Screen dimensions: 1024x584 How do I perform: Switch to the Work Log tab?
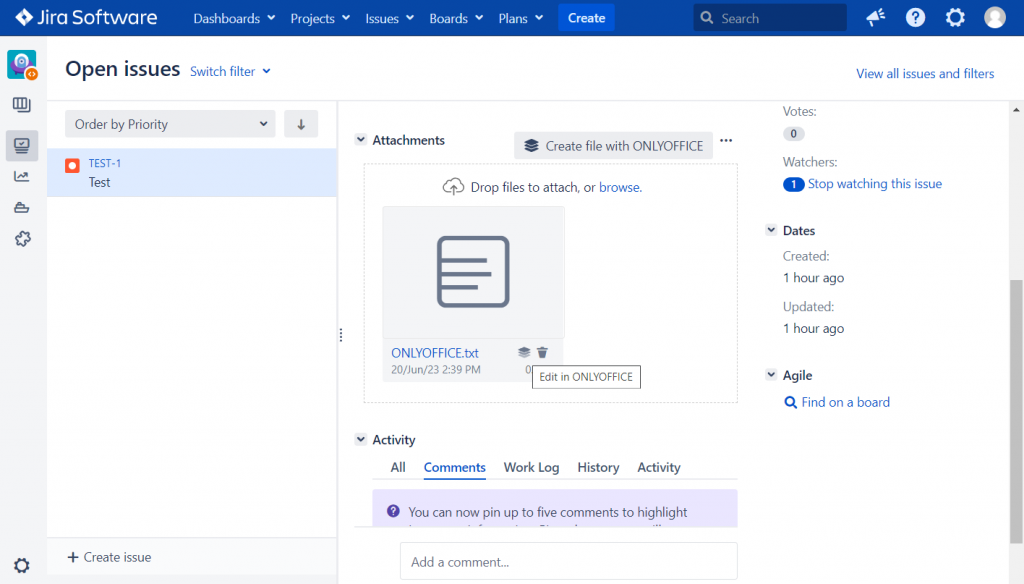coord(531,467)
